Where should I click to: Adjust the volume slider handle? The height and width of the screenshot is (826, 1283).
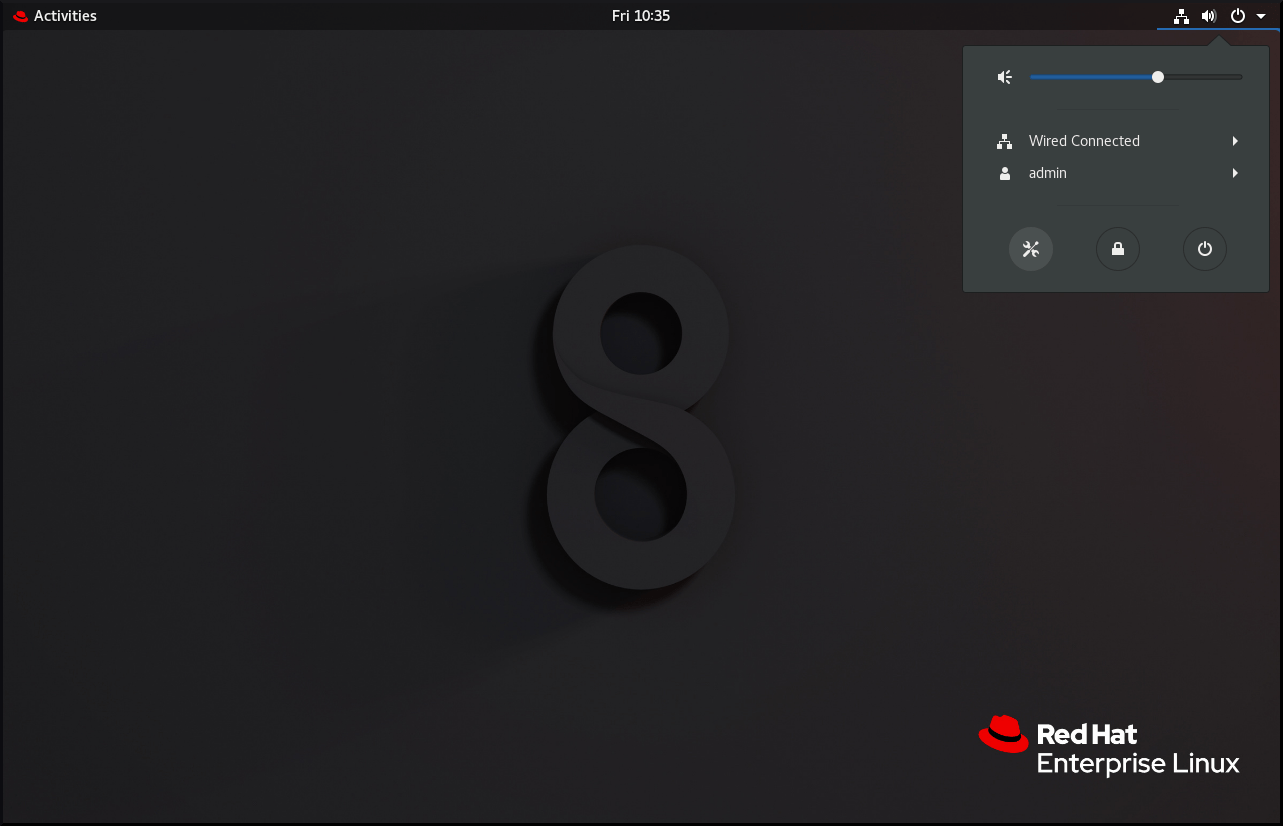(x=1157, y=76)
